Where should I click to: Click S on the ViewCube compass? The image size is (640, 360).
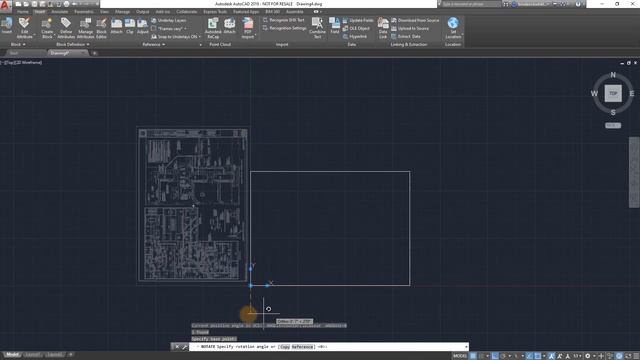[x=613, y=112]
